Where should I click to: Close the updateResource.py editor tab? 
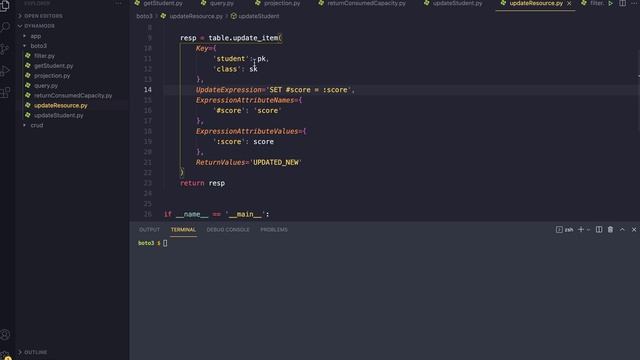pyautogui.click(x=569, y=3)
